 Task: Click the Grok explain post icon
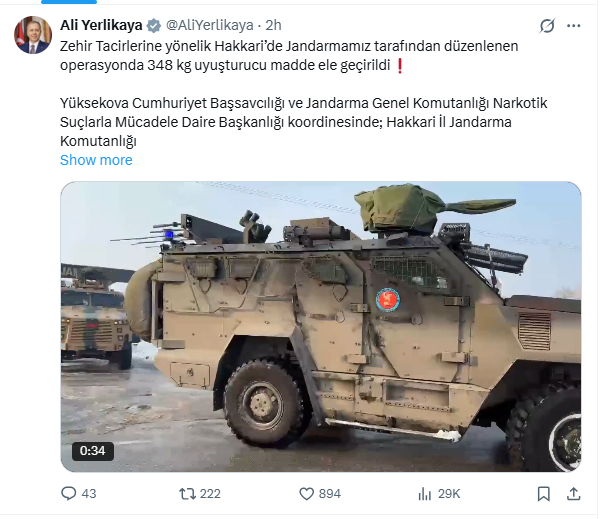click(x=547, y=26)
